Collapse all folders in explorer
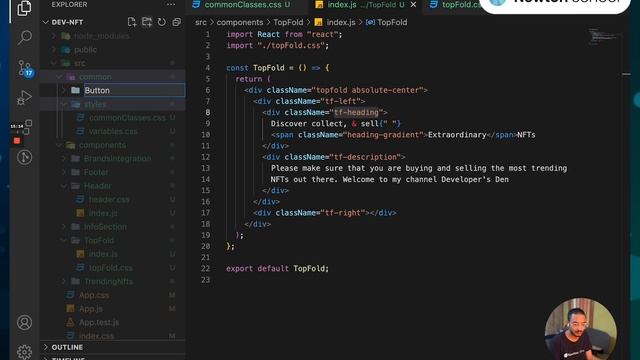640x360 pixels. pos(176,22)
